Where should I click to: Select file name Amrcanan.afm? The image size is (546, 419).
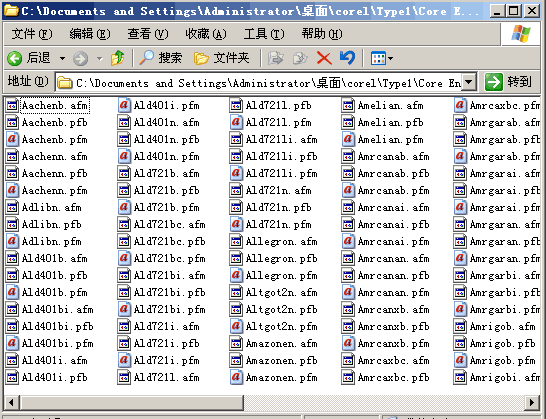pyautogui.click(x=393, y=259)
